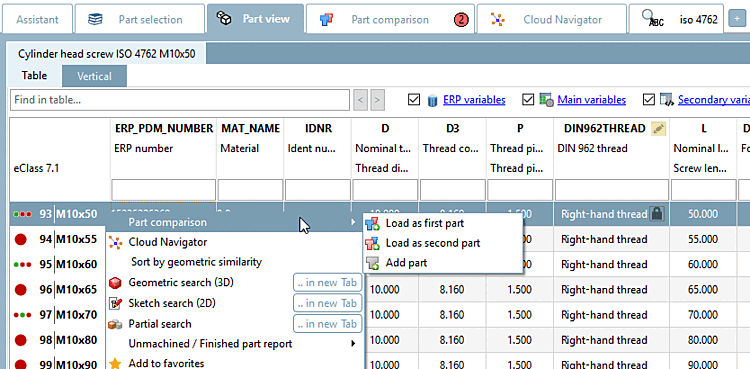Screen dimensions: 750x369
Task: Click the Load as second part icon
Action: pyautogui.click(x=373, y=244)
